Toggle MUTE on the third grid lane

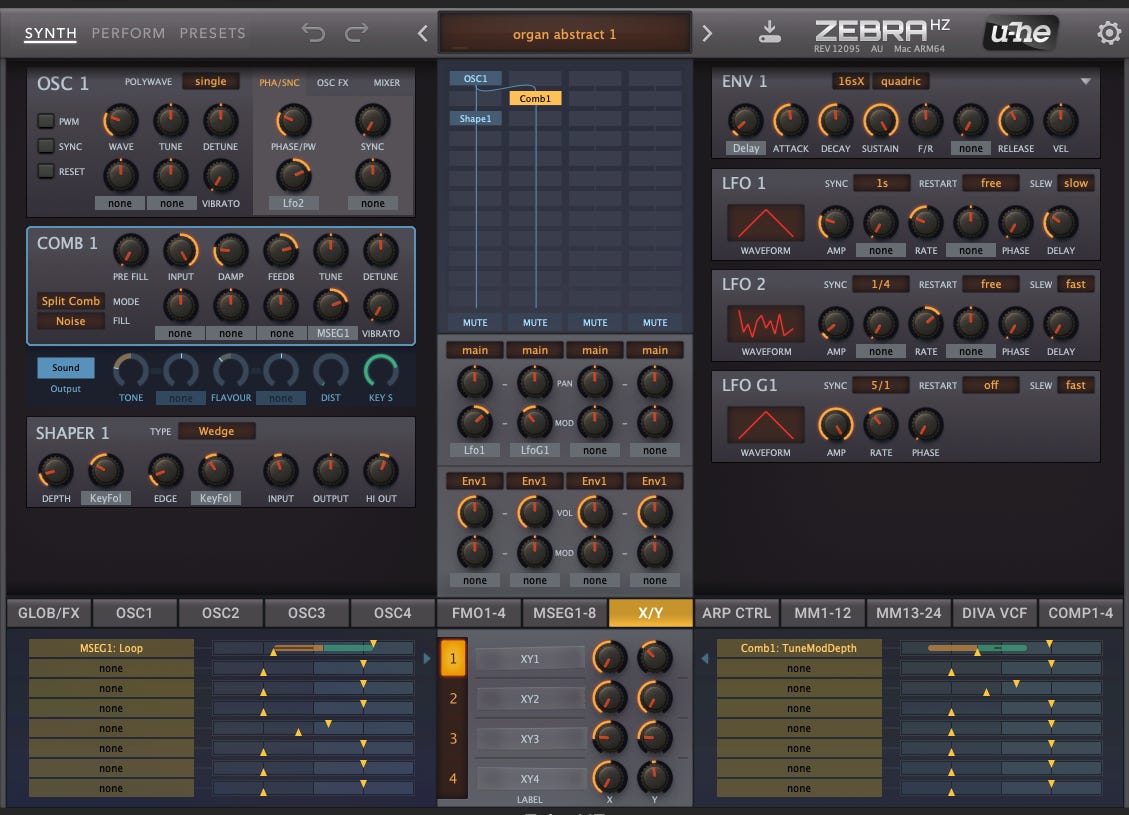(x=595, y=323)
